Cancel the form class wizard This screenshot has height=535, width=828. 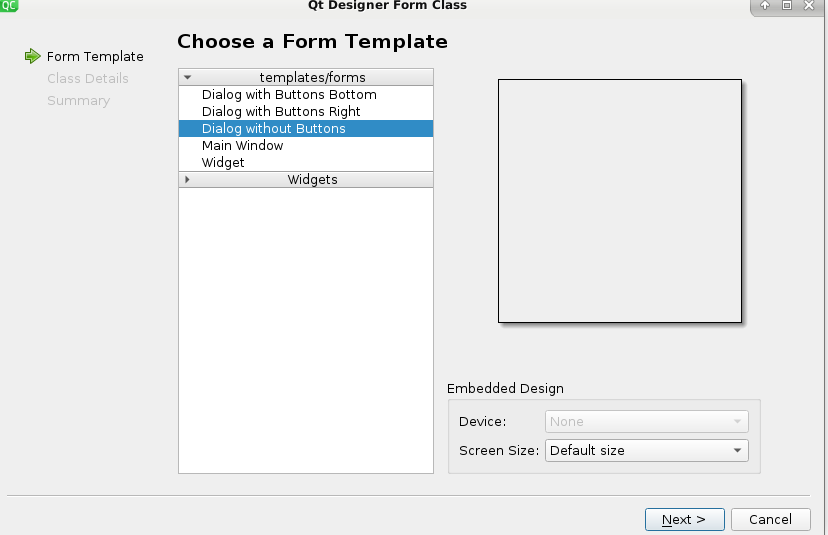pos(770,520)
